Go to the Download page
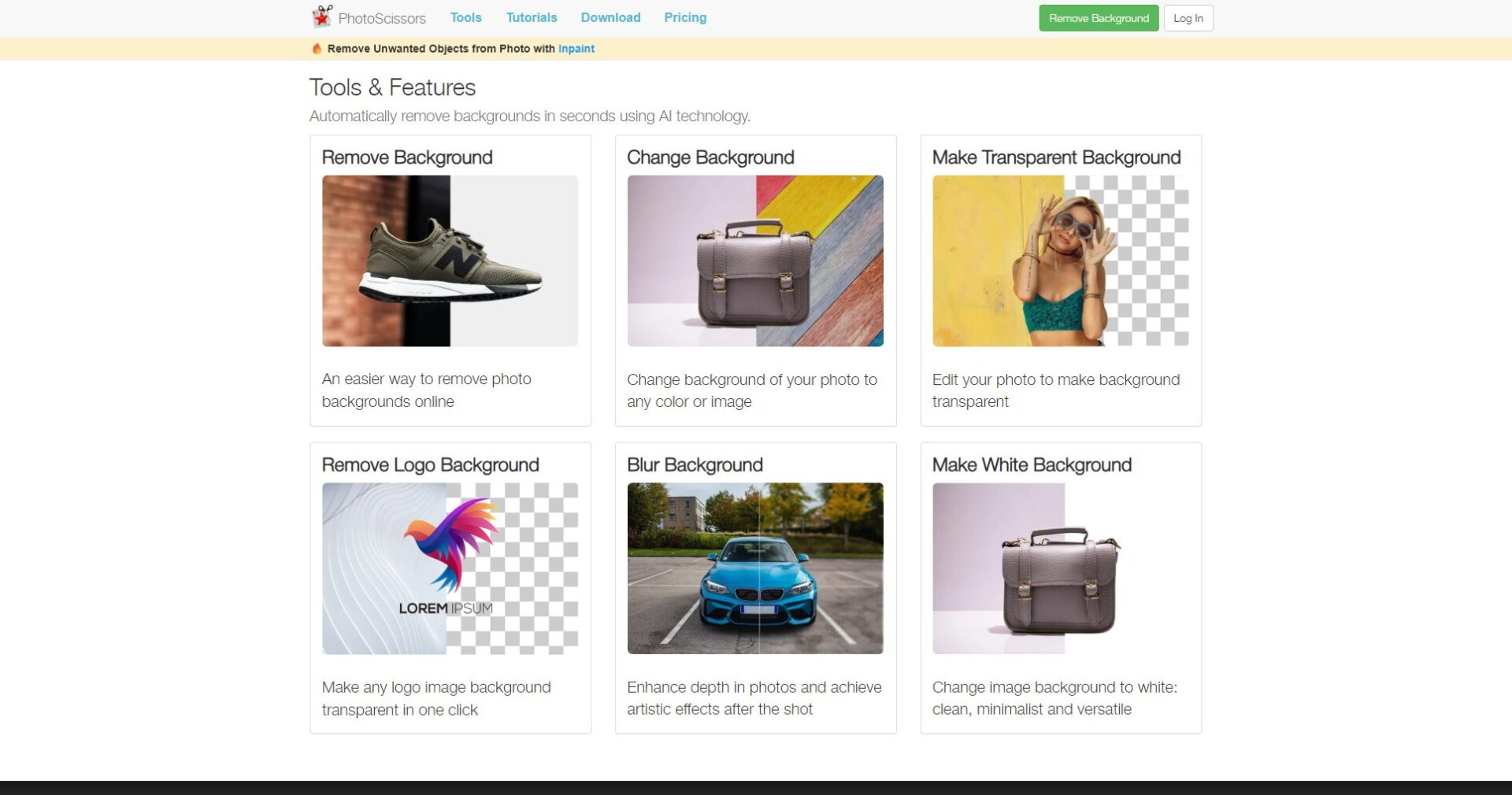This screenshot has height=795, width=1512. [610, 17]
